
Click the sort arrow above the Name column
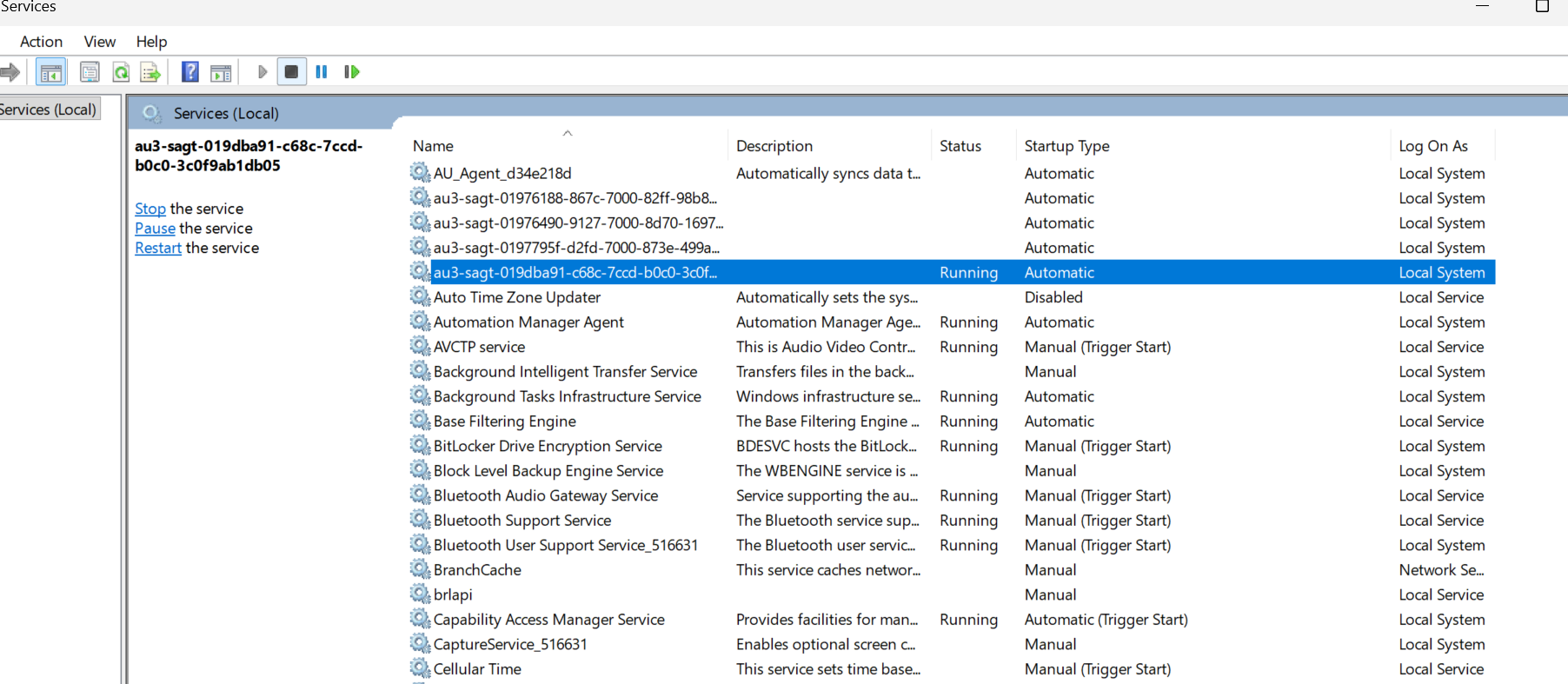568,133
